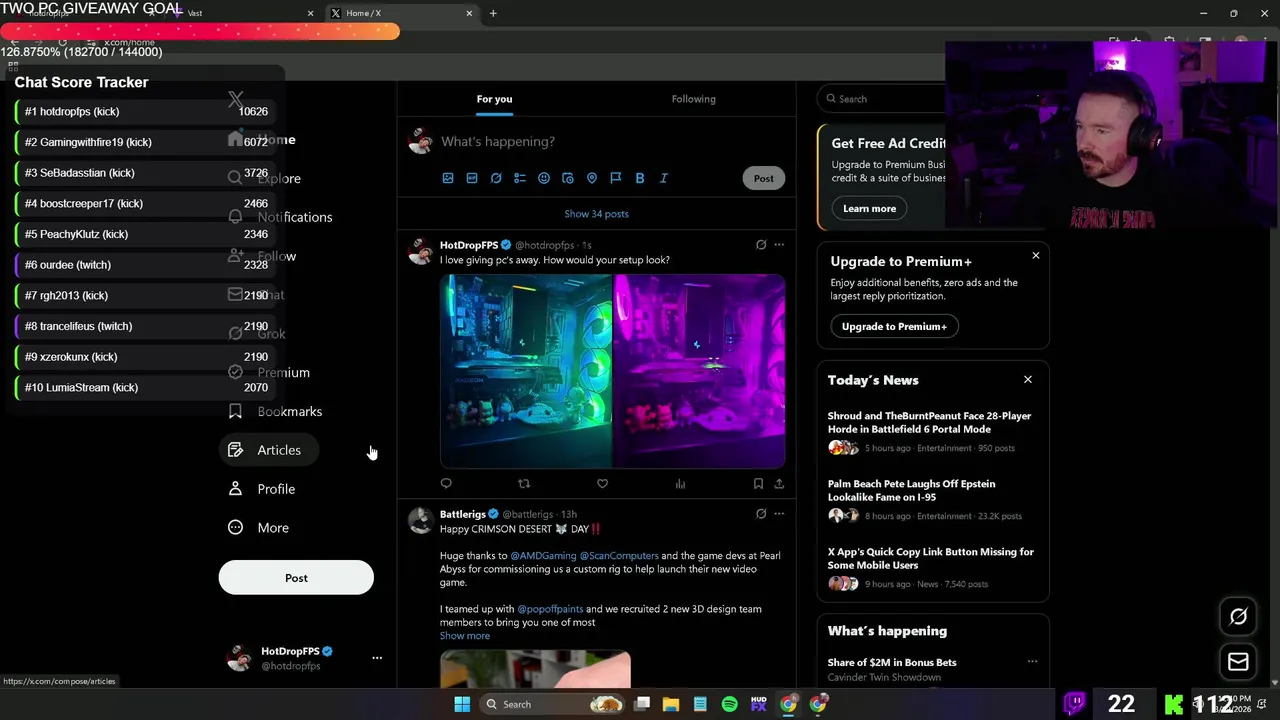Viewport: 1280px width, 720px height.
Task: Click Upgrade to Premium+ button
Action: click(894, 326)
